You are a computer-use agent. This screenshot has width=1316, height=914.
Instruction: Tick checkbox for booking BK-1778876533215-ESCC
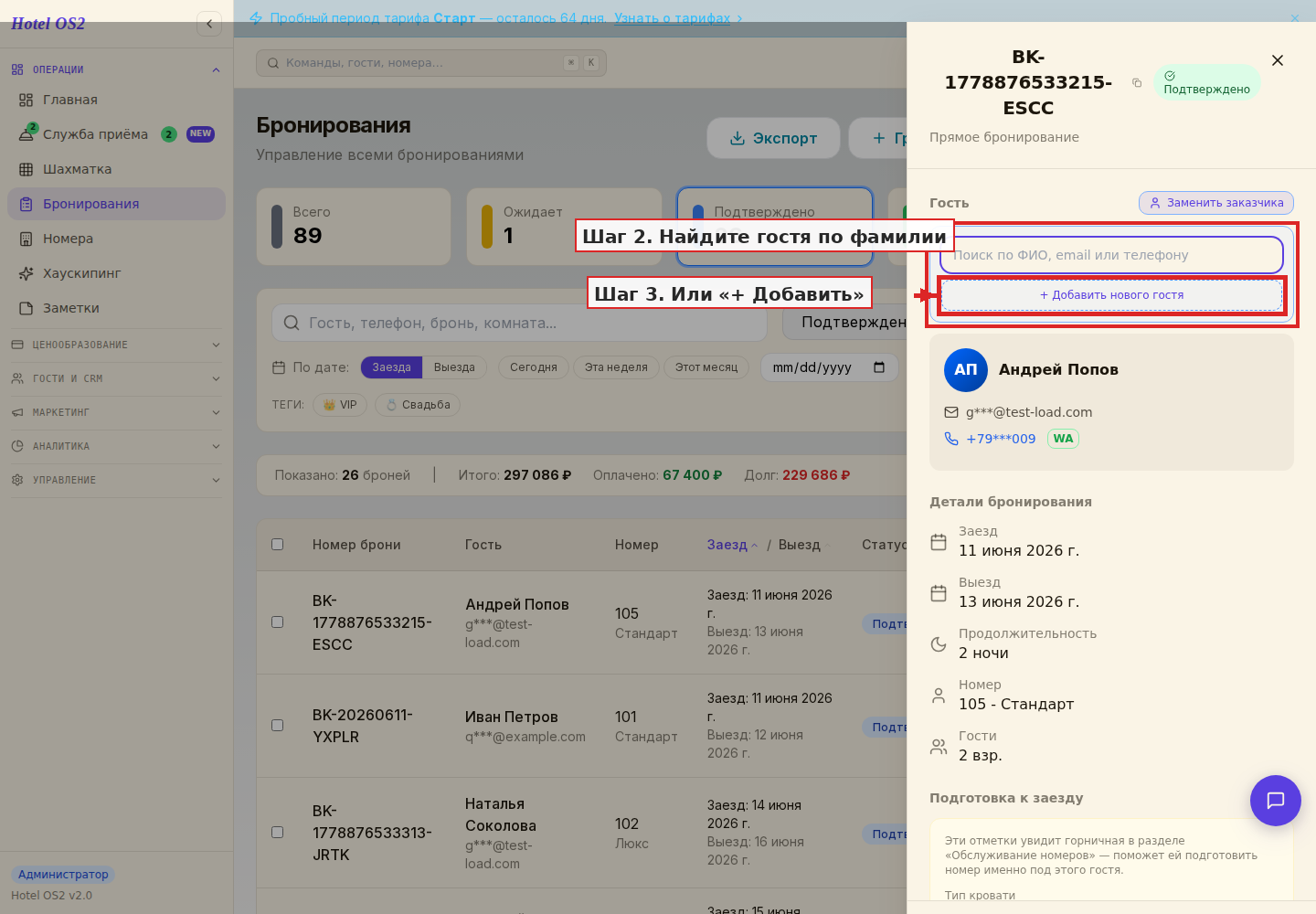pyautogui.click(x=278, y=622)
